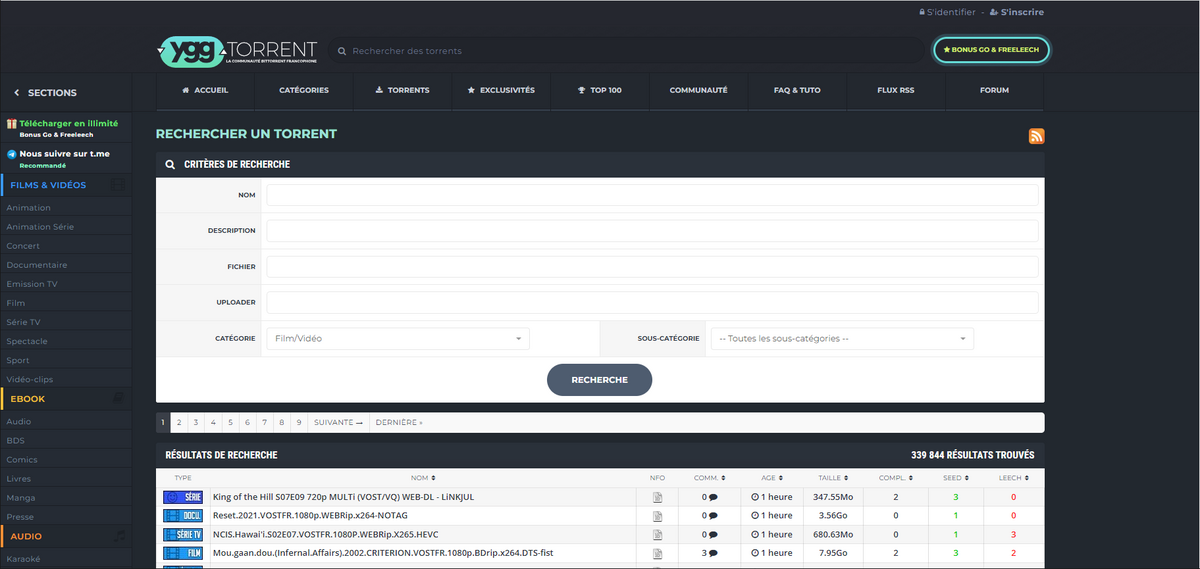Click the Bonus Go & Freeleech button

991,50
